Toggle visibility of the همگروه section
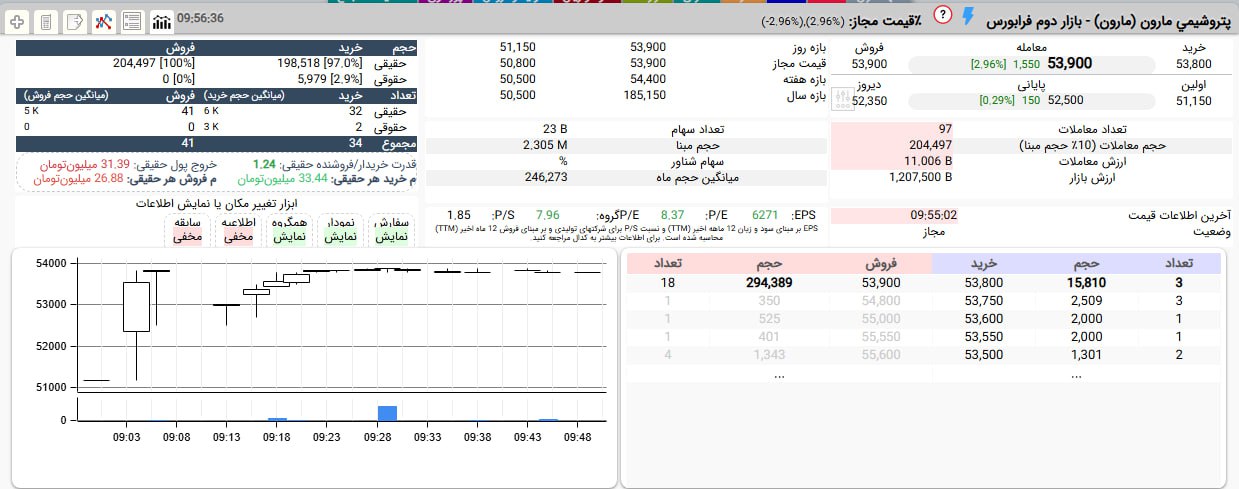Viewport: 1239px width, 489px height. 288,230
